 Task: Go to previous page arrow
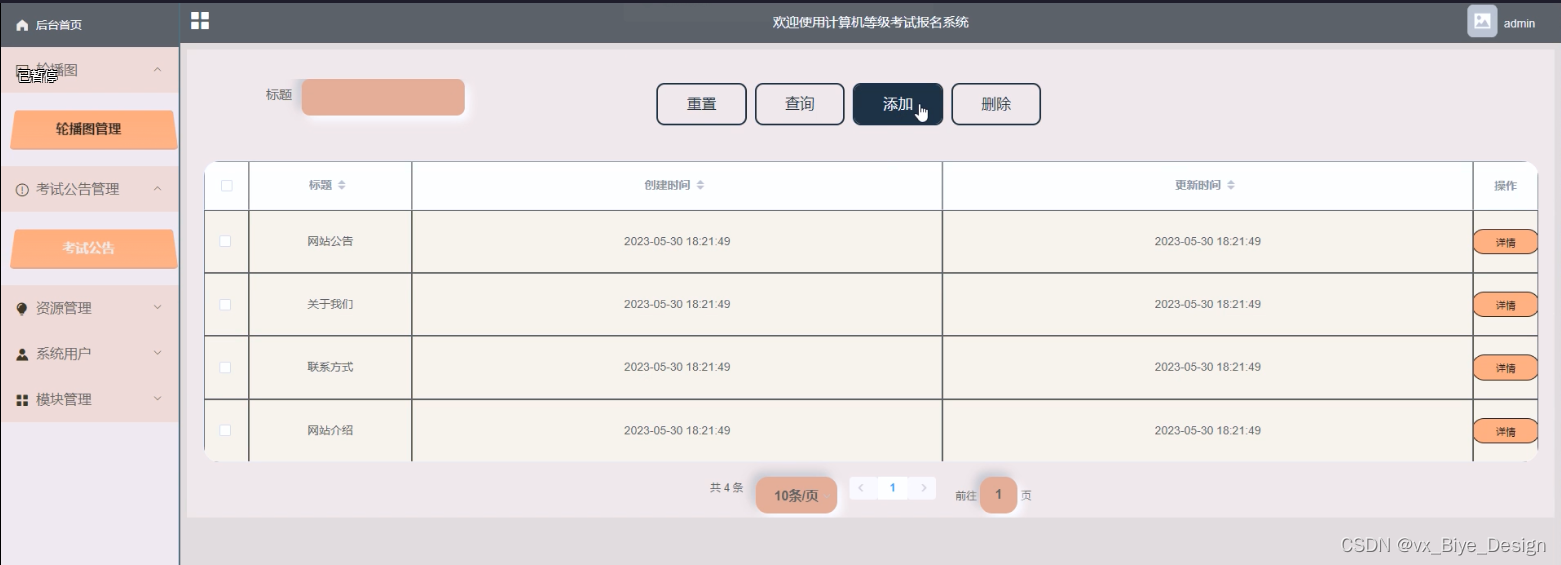click(861, 488)
